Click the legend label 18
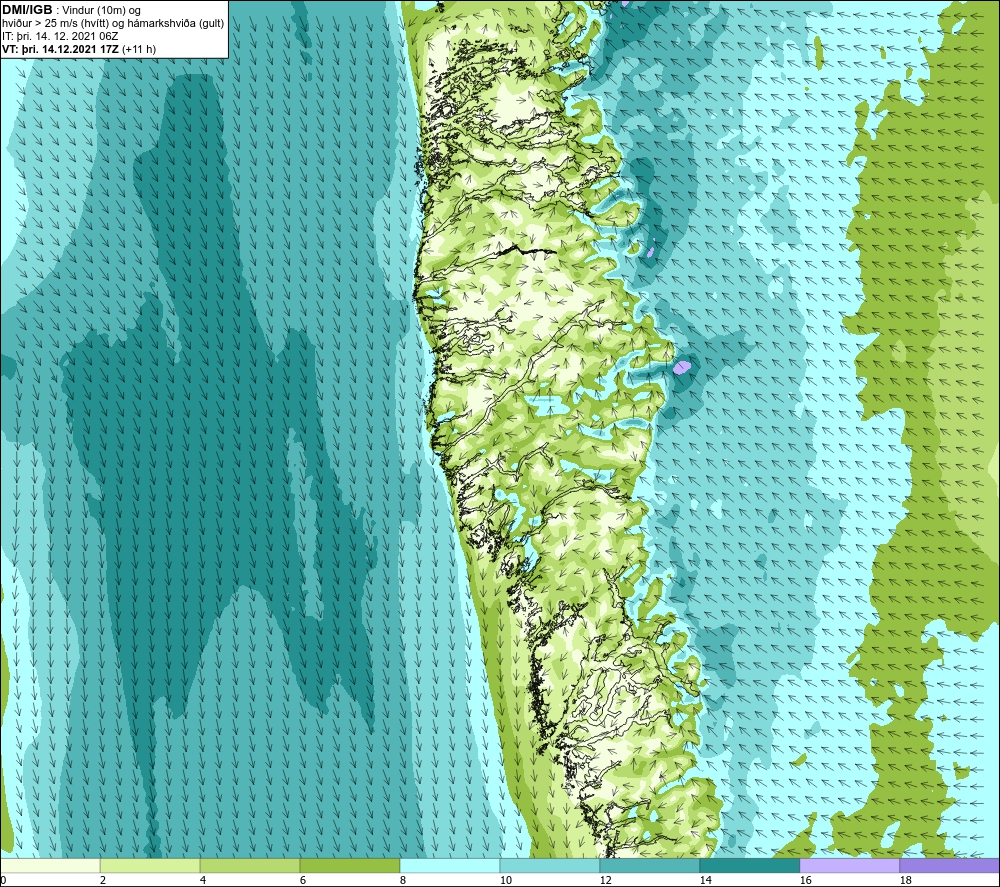 (905, 880)
